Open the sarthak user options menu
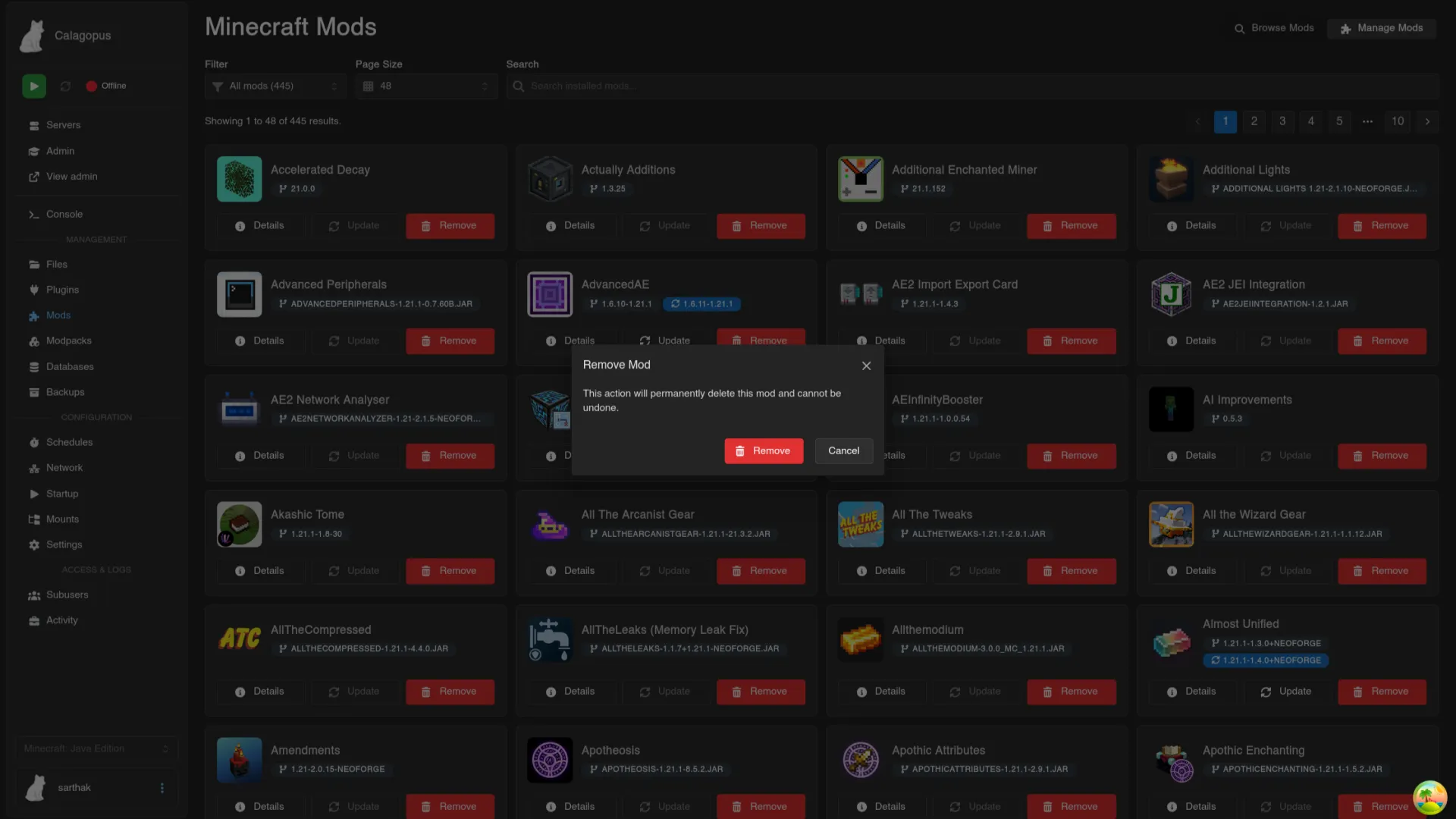Image resolution: width=1456 pixels, height=819 pixels. coord(162,788)
